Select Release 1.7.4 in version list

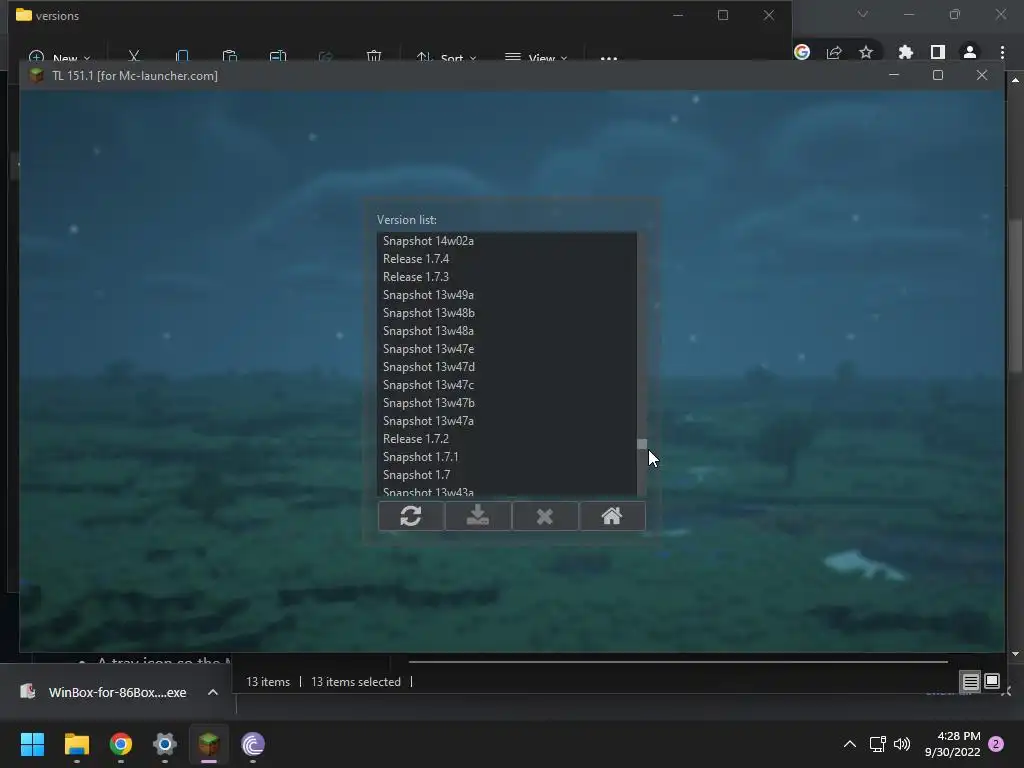[507, 259]
